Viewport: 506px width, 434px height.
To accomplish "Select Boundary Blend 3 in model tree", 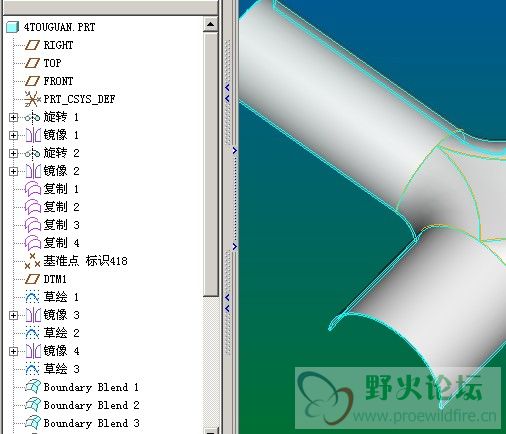I will pos(83,423).
